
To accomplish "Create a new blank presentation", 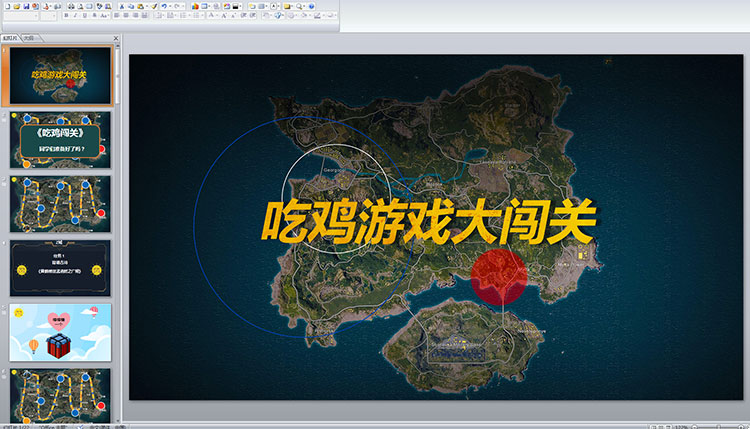I will pos(8,6).
